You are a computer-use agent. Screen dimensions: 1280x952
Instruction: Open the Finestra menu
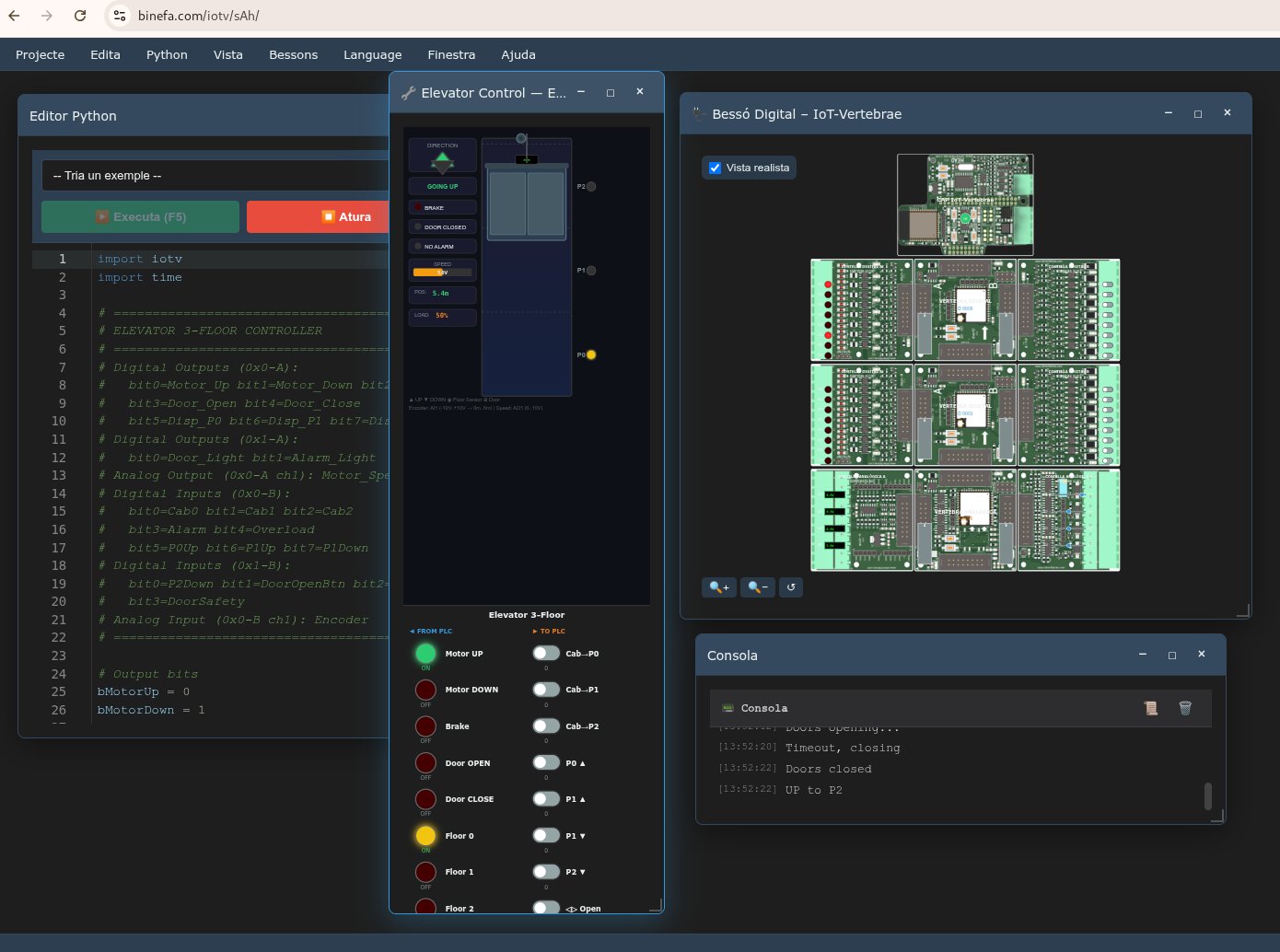[451, 55]
